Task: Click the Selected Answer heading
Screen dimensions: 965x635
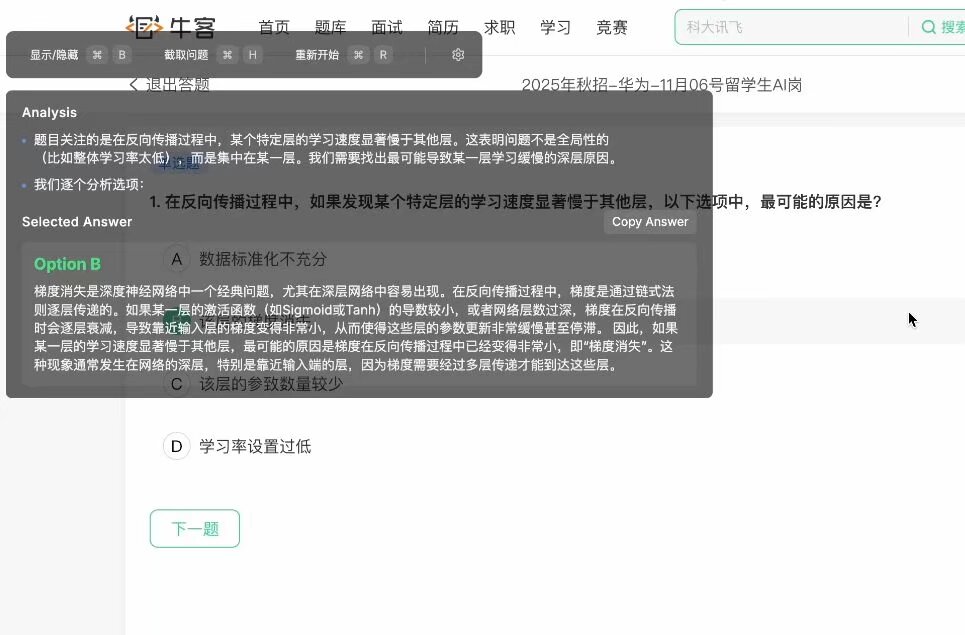Action: [x=77, y=222]
